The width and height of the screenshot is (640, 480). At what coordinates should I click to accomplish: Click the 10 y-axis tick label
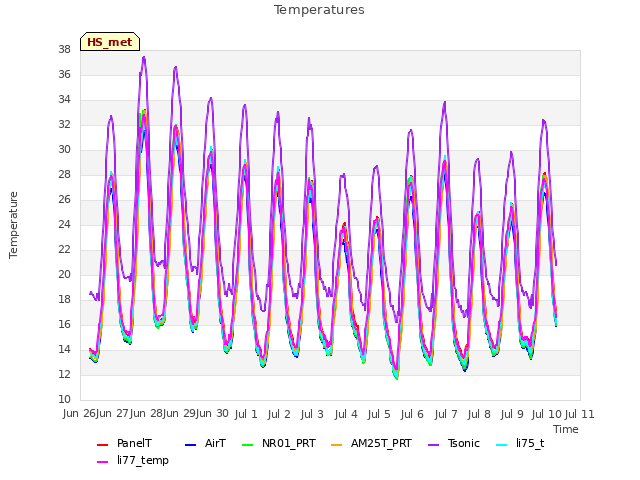[64, 400]
